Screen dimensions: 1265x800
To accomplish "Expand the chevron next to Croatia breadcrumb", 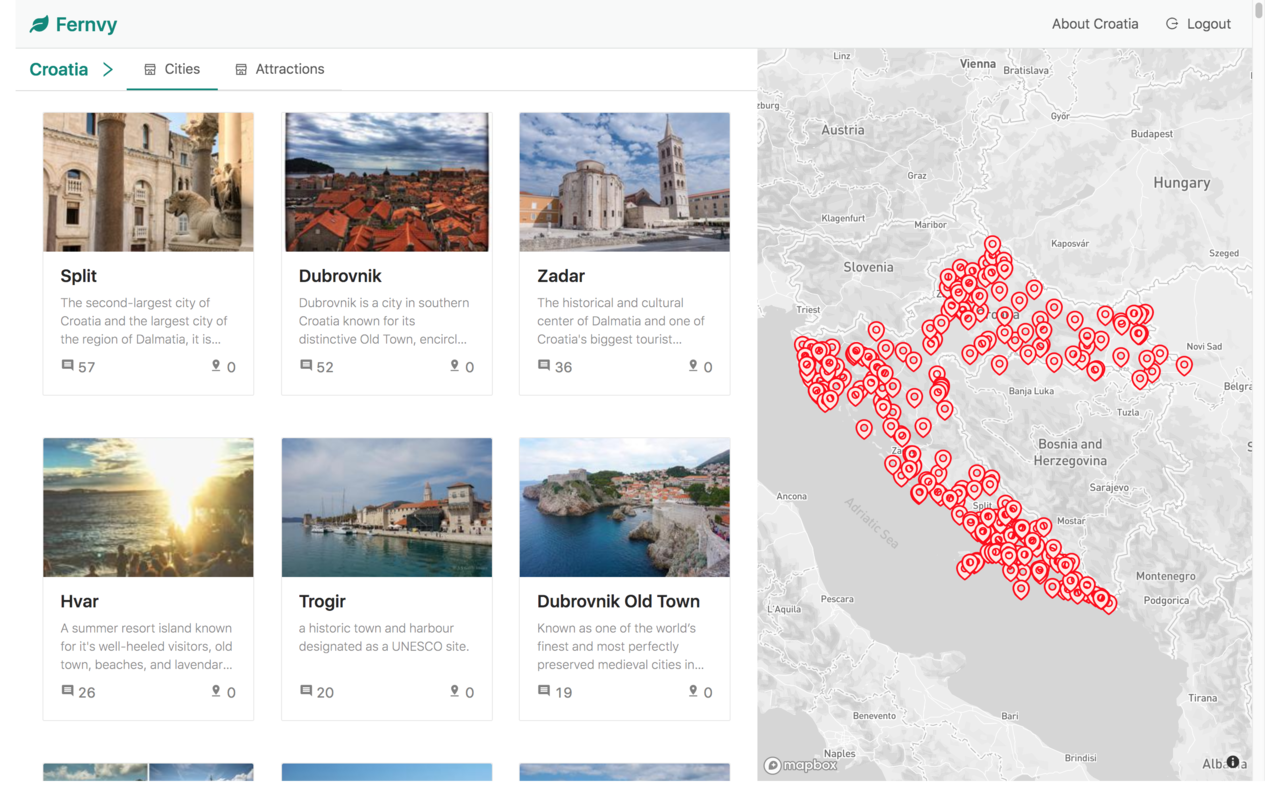I will [x=107, y=69].
